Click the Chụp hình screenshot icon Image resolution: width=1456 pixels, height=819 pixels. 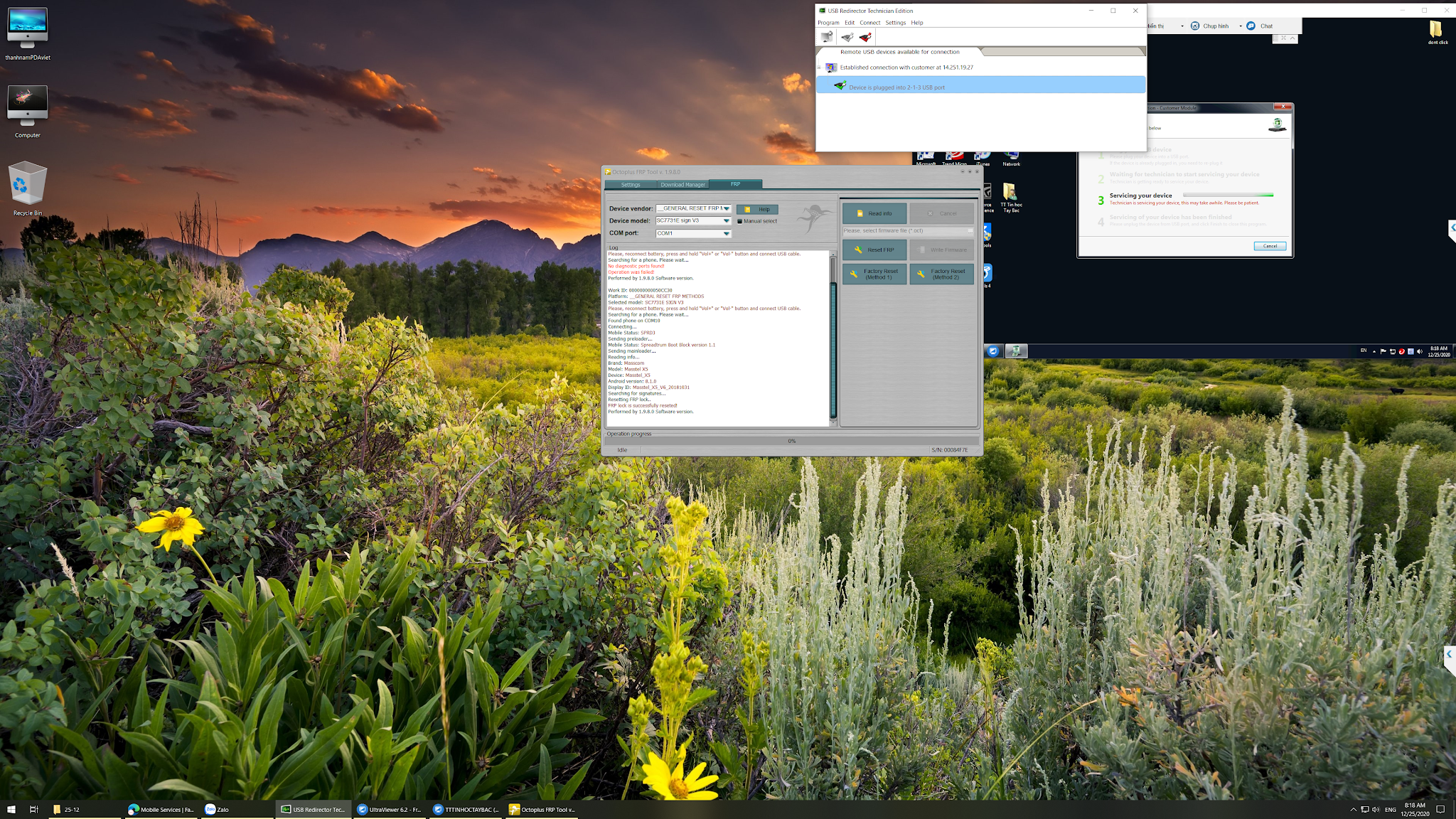click(x=1195, y=26)
